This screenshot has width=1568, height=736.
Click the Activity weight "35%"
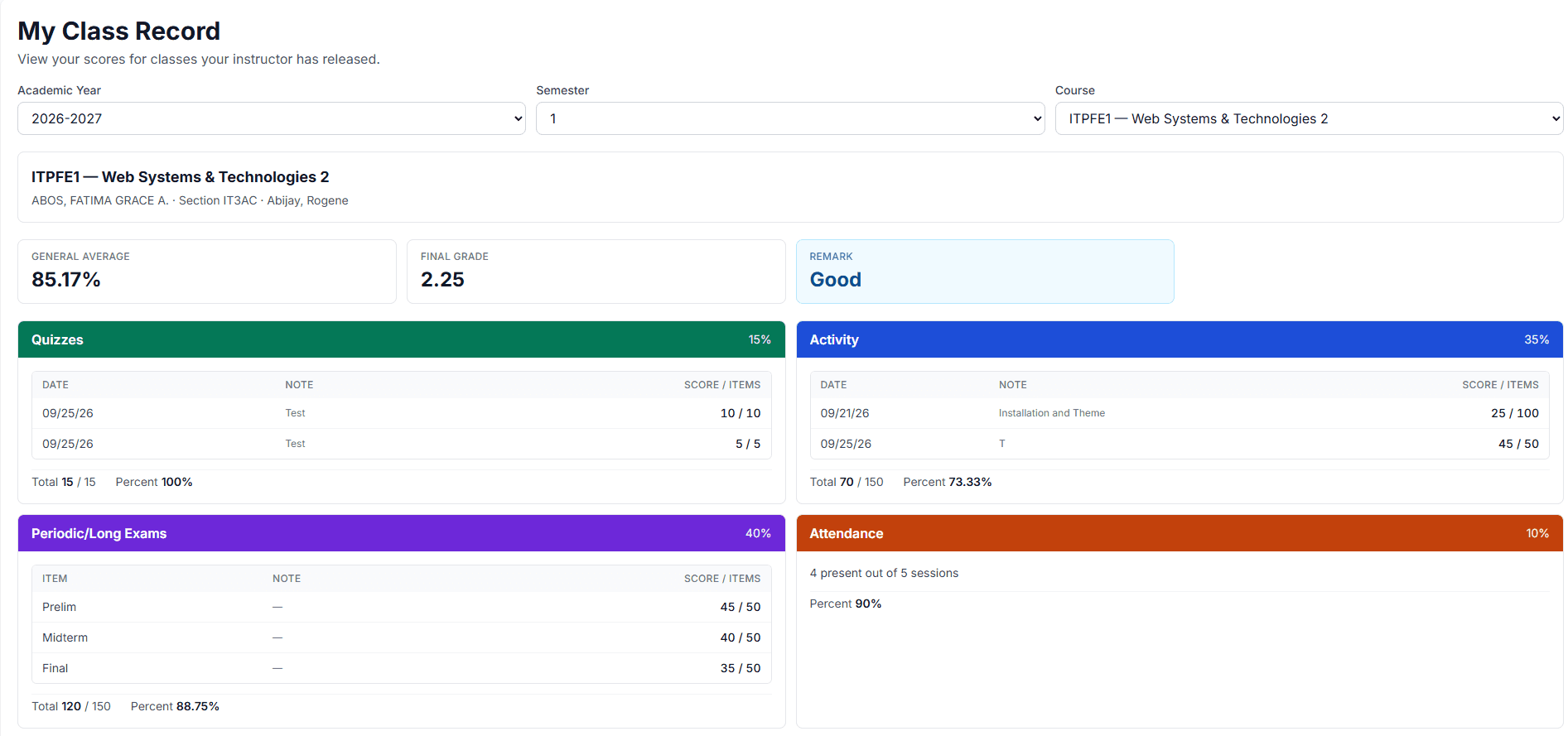pos(1537,339)
